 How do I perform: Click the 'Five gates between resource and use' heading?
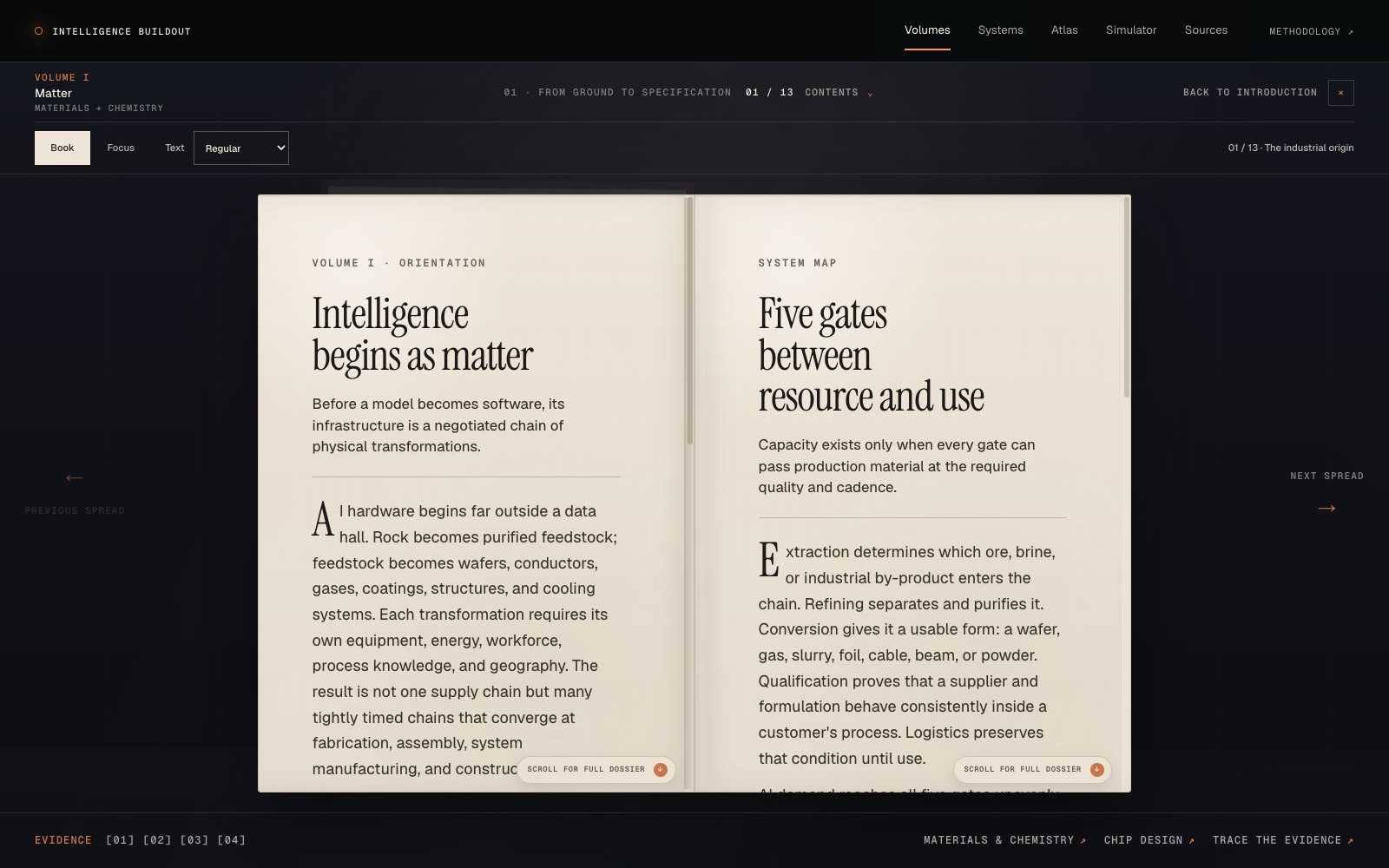[x=872, y=355]
